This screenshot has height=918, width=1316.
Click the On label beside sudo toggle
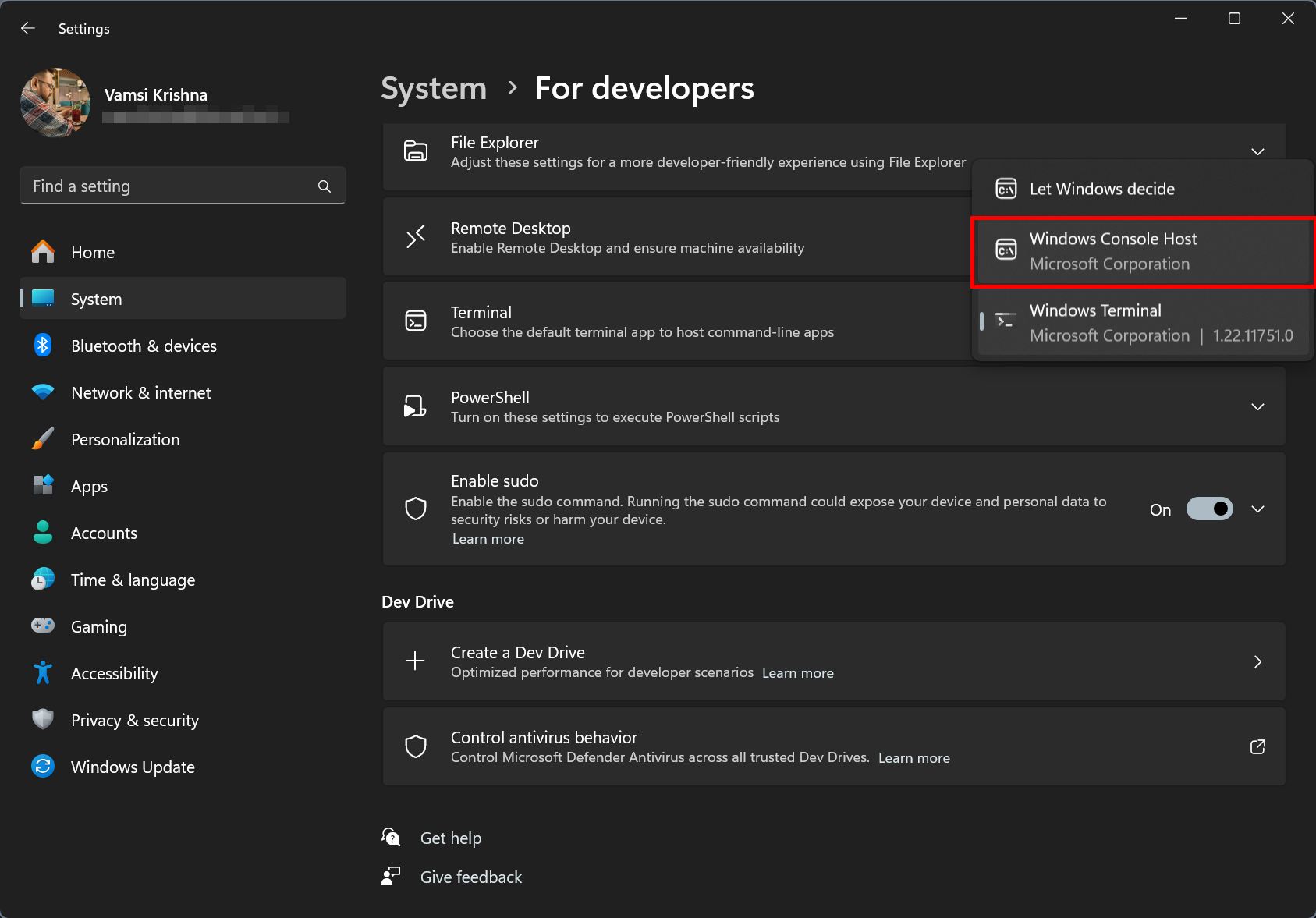tap(1160, 509)
